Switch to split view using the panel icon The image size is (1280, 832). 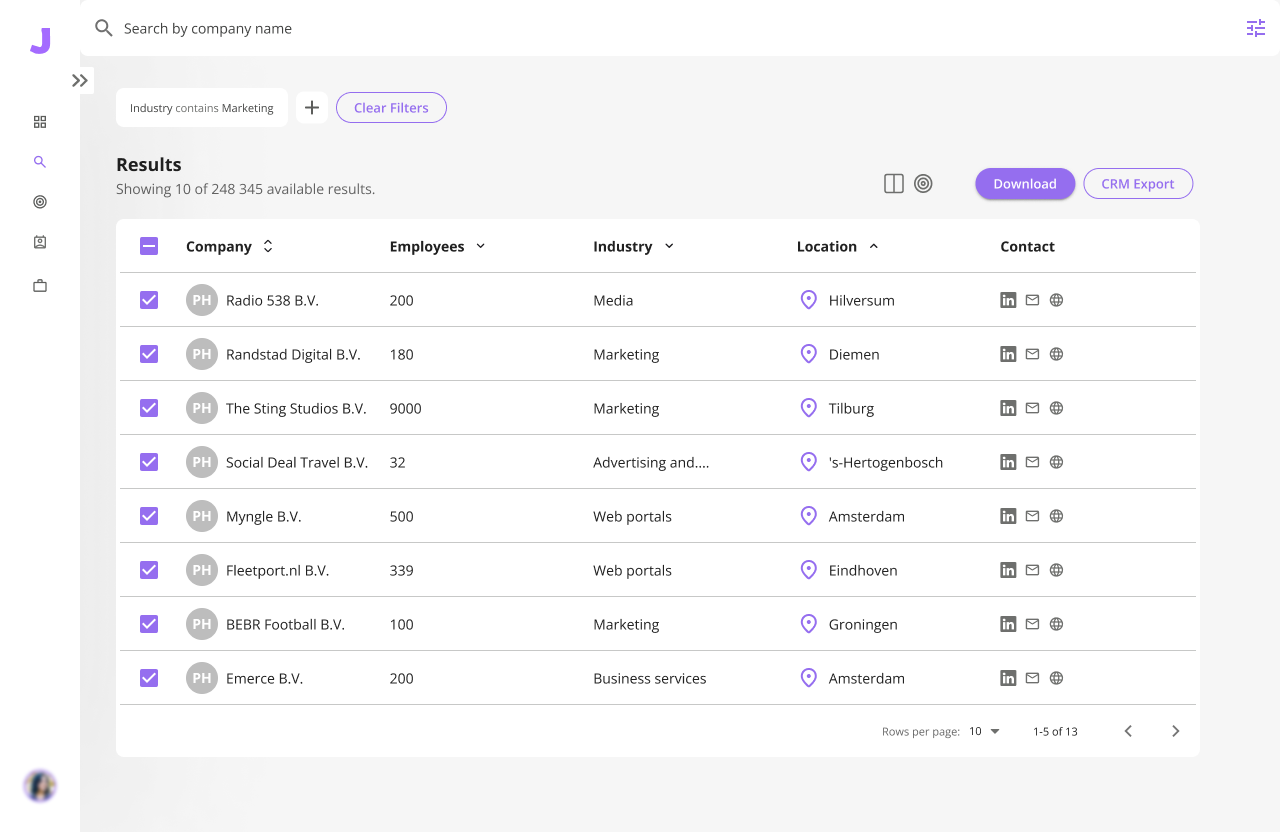tap(893, 183)
